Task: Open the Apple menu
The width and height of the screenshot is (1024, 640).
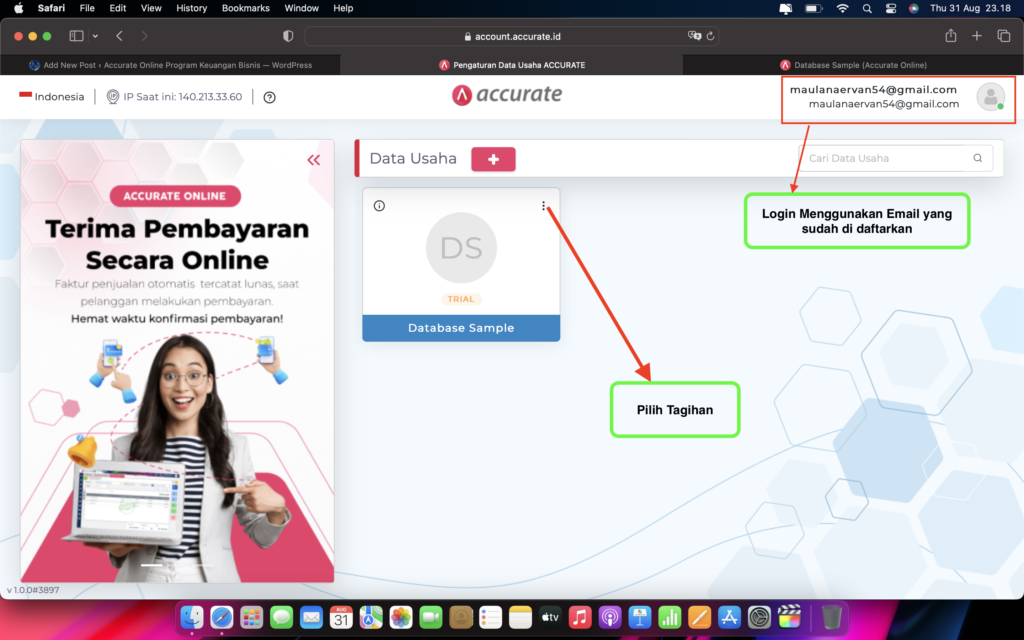Action: (x=18, y=8)
